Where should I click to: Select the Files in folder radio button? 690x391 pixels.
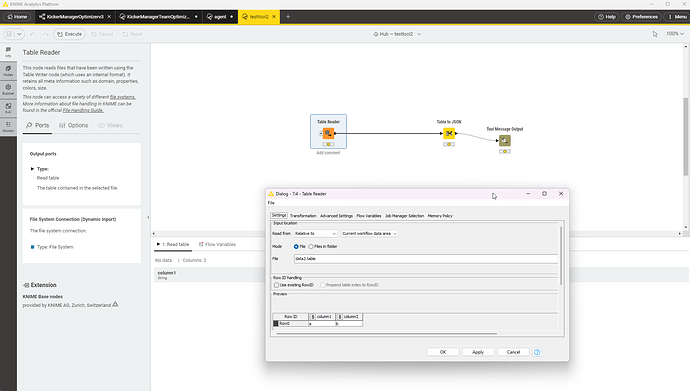[311, 246]
